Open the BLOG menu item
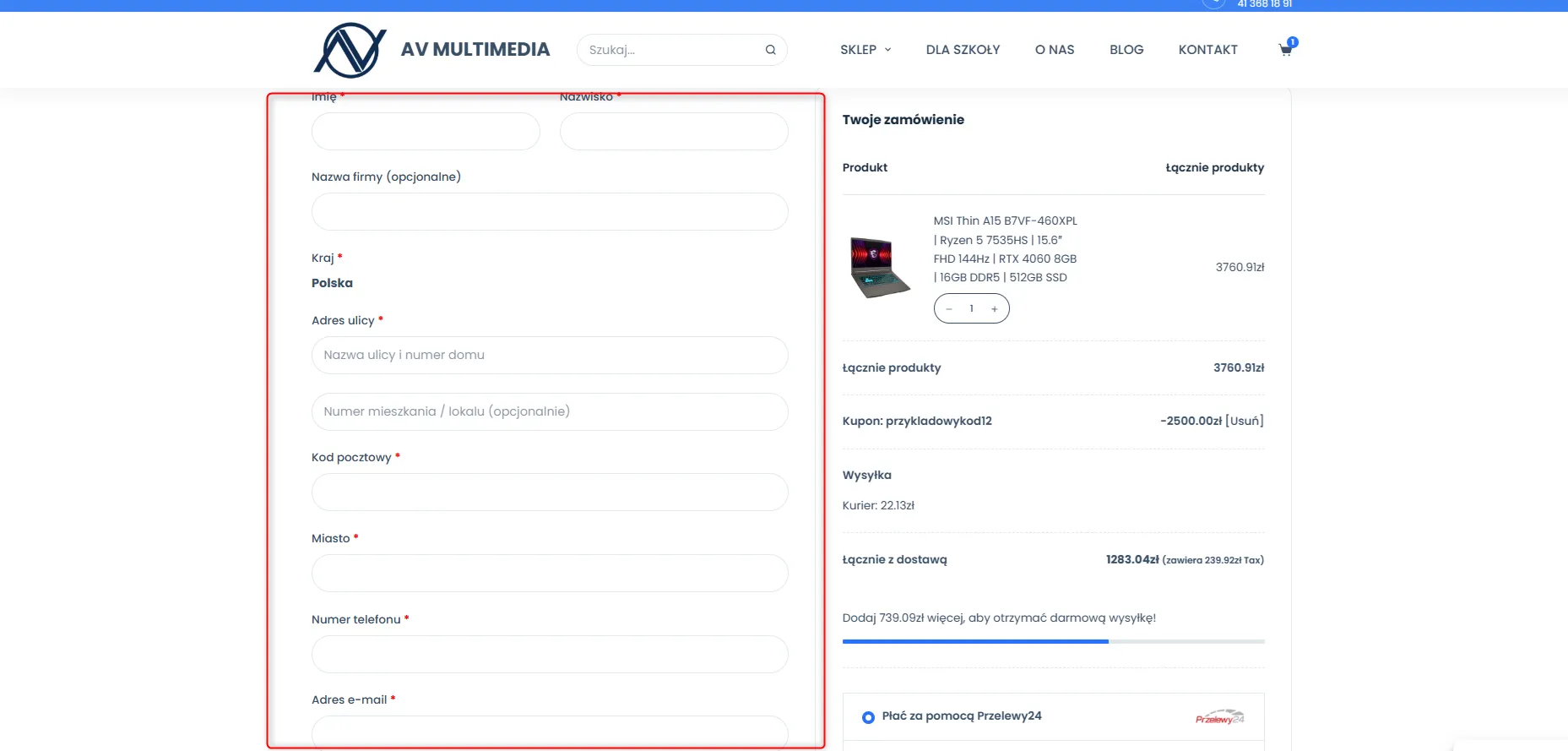1568x751 pixels. coord(1126,50)
